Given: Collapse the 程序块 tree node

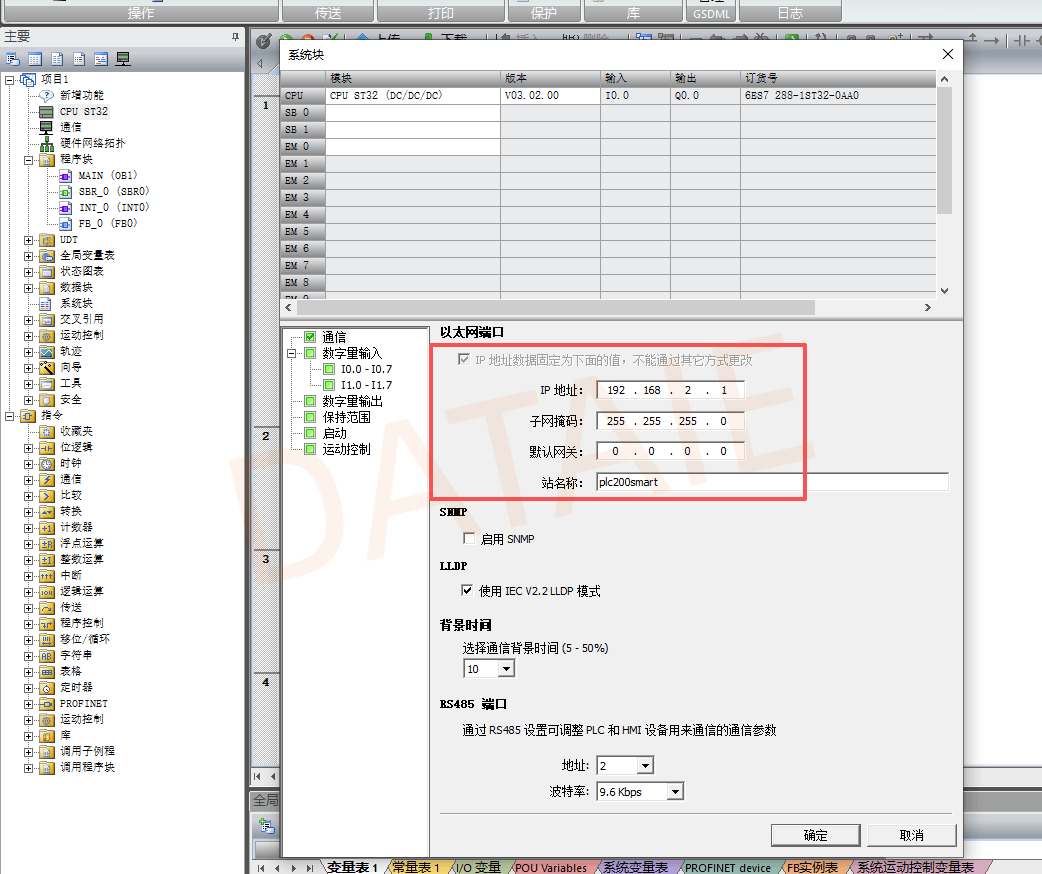Looking at the screenshot, I should (x=29, y=160).
